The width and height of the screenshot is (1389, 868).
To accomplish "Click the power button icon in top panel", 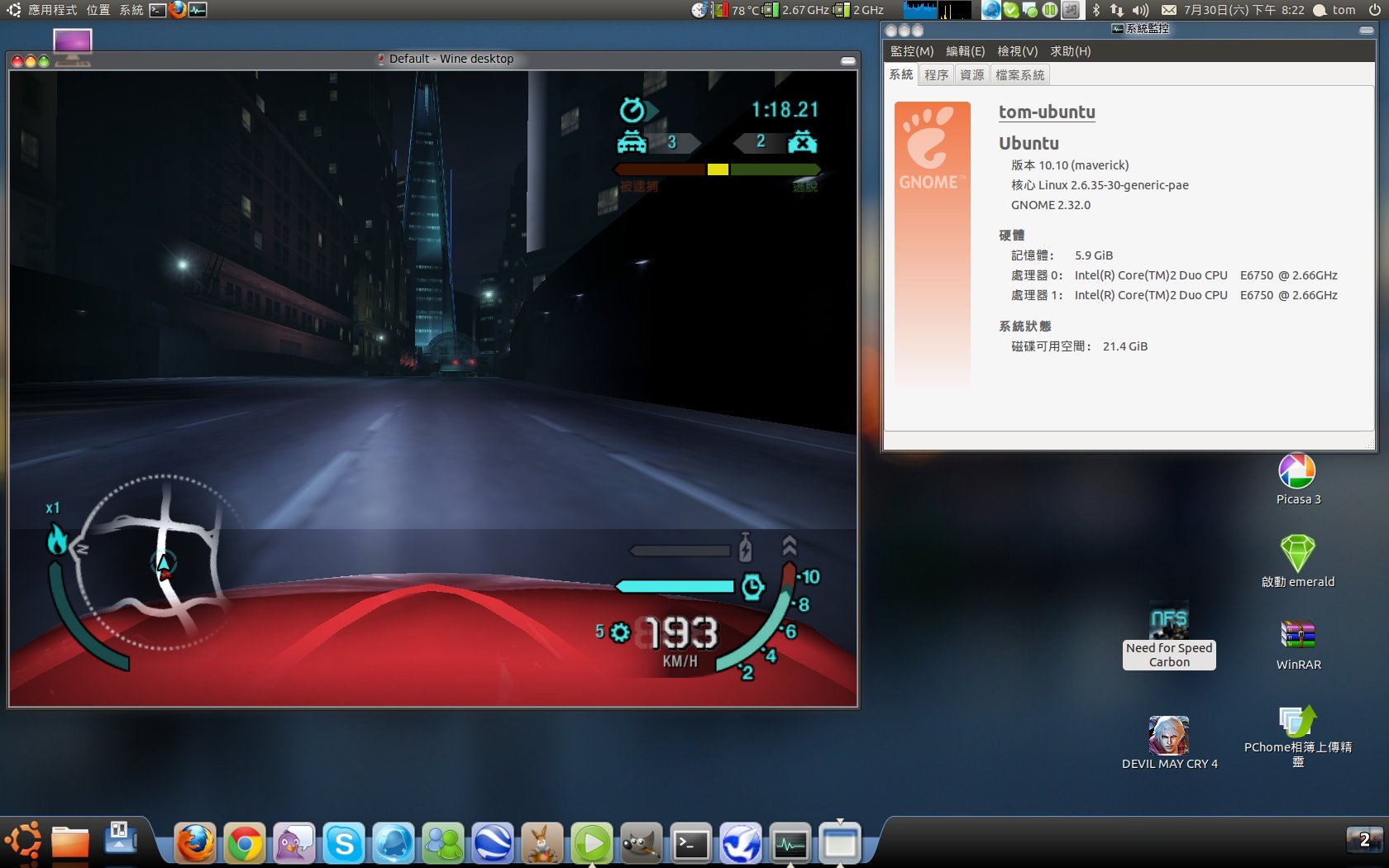I will coord(1374,10).
